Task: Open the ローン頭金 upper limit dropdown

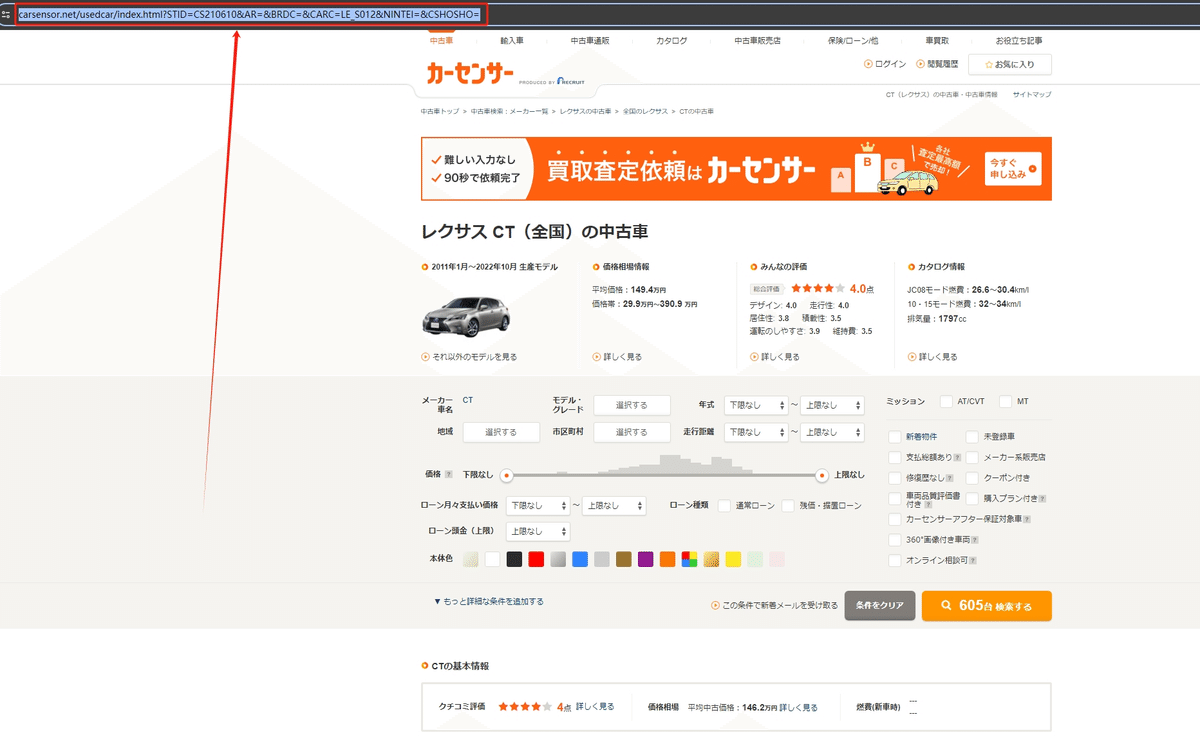Action: coord(538,531)
